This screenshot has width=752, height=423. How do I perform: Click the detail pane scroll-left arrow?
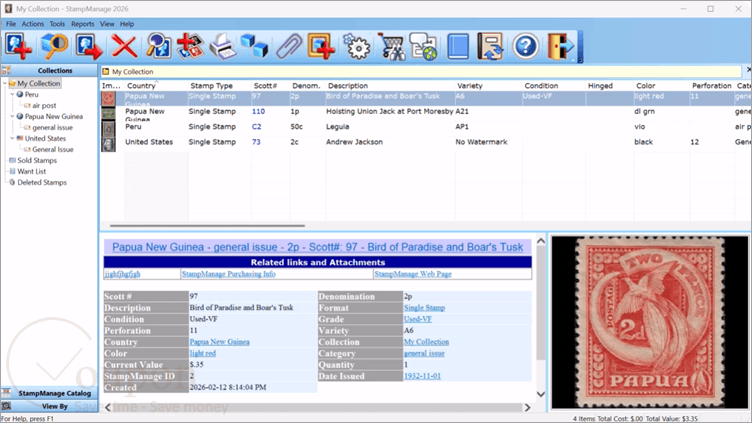pos(108,407)
